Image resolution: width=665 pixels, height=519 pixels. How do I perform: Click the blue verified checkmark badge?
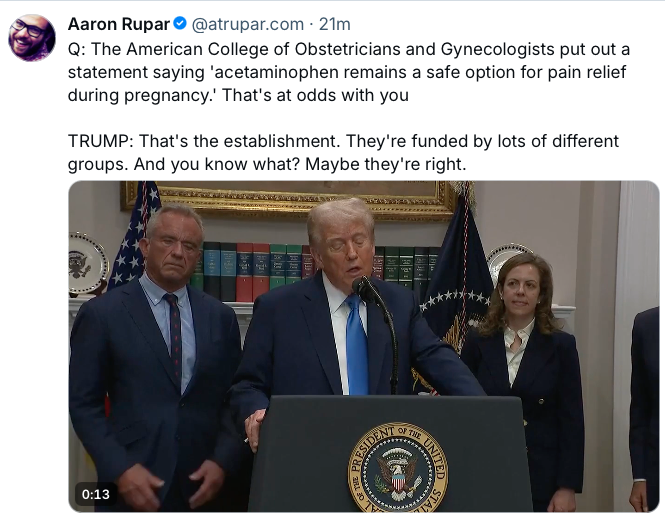pos(180,23)
